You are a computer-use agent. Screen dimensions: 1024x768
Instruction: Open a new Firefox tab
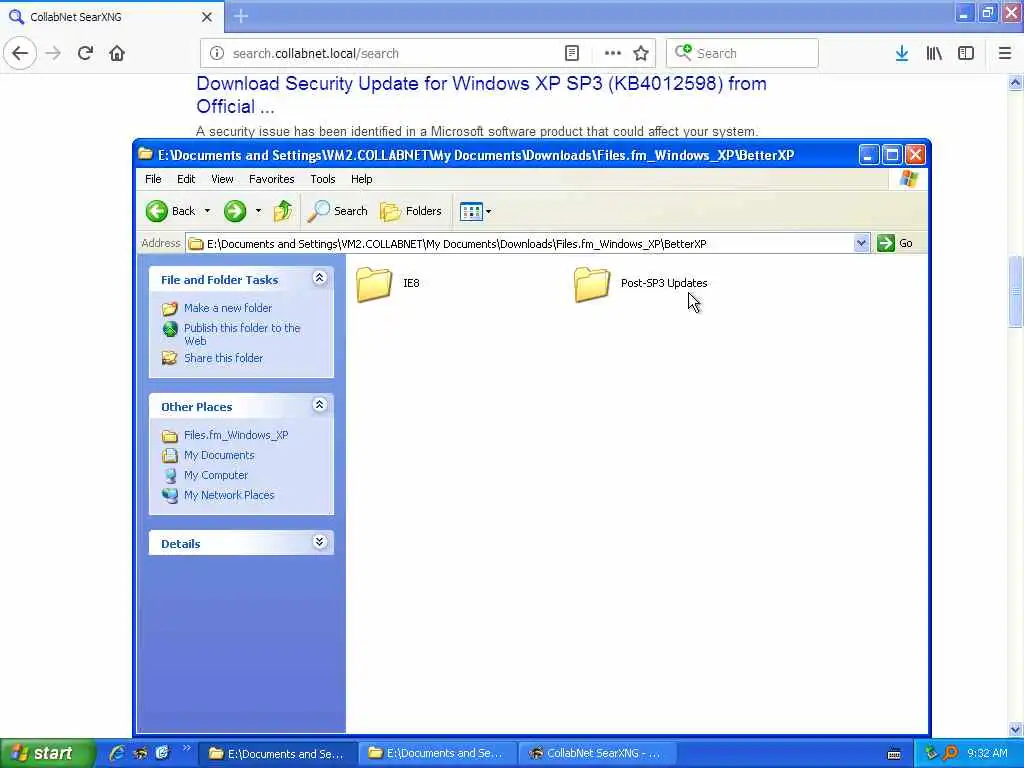pos(241,16)
